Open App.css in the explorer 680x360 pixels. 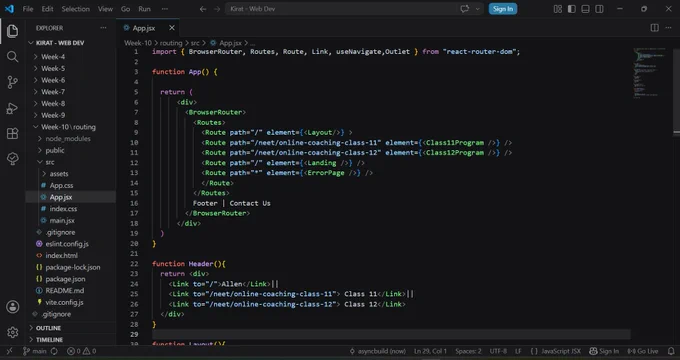tap(61, 186)
